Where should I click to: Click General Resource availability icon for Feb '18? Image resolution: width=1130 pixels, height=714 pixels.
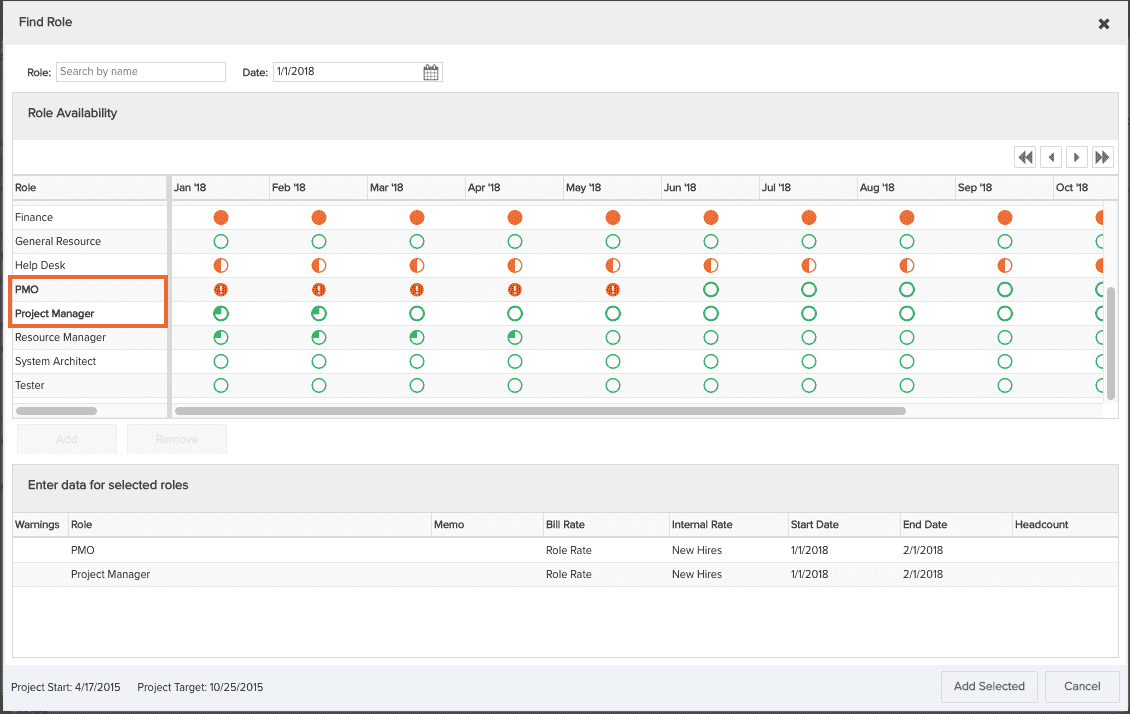coord(319,241)
